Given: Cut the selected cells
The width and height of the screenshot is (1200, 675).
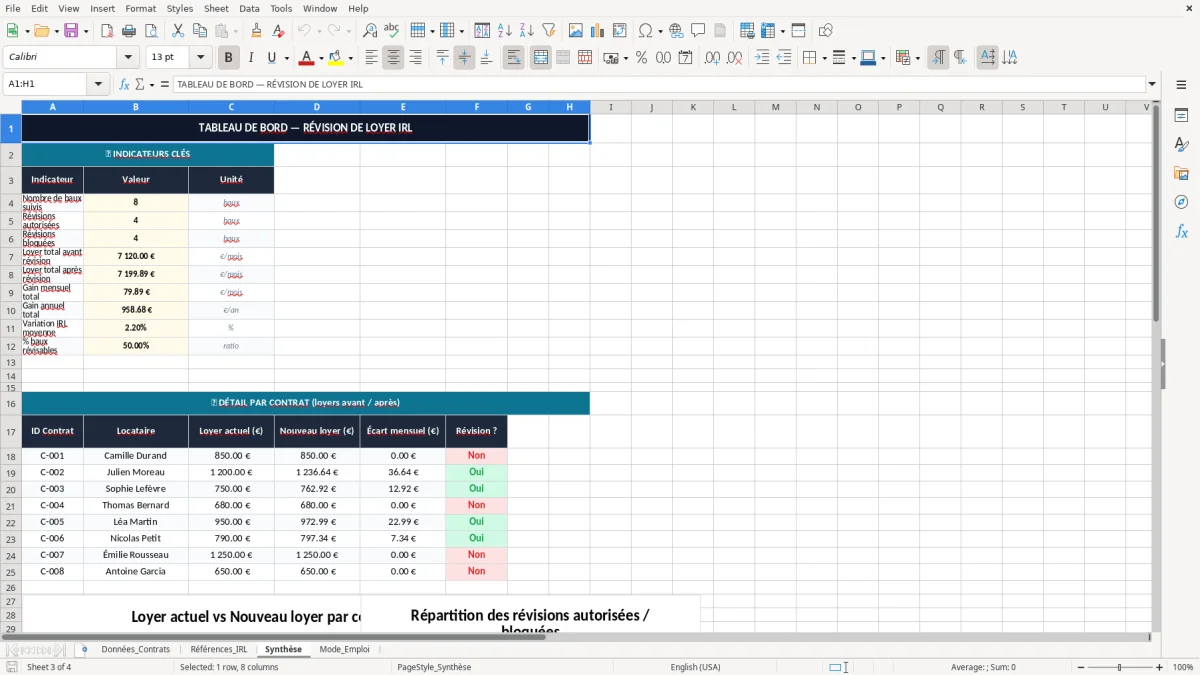Looking at the screenshot, I should point(178,31).
